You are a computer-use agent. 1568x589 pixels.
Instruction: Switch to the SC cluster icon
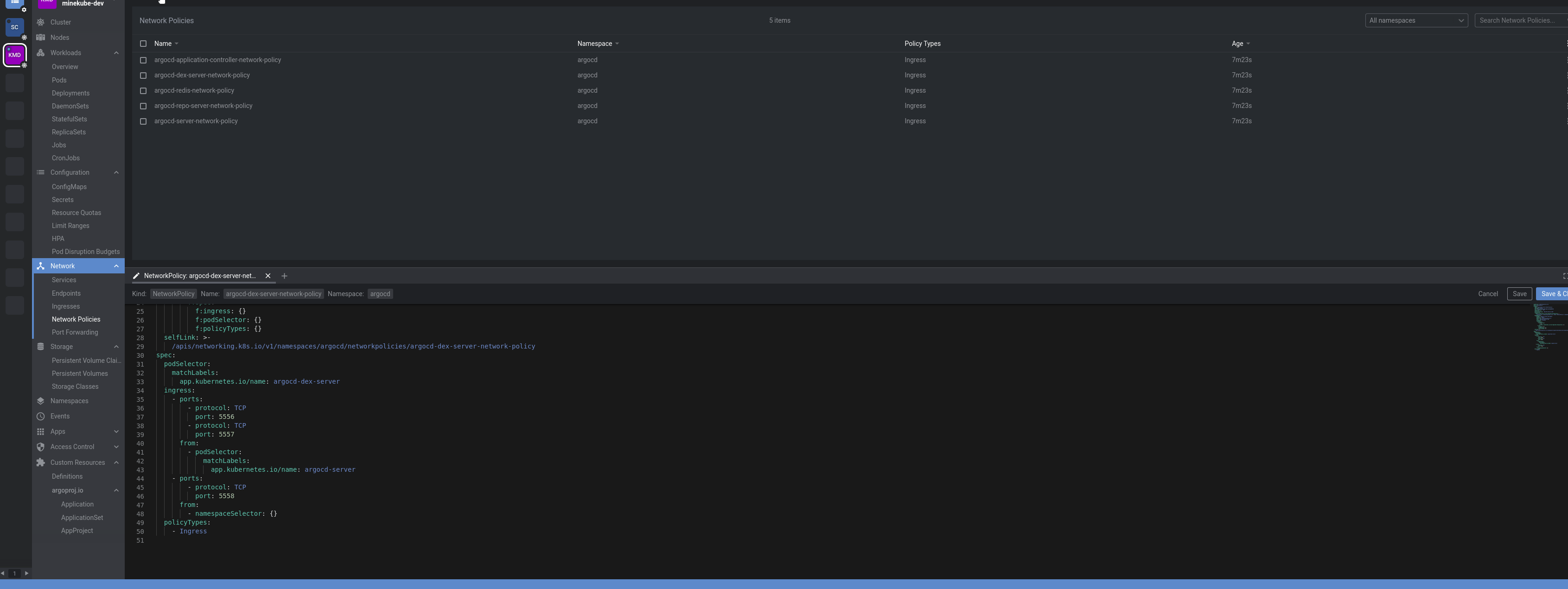click(x=15, y=27)
